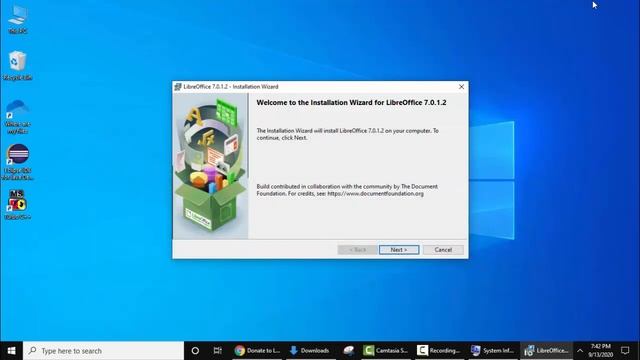Click the LibreOffice... taskbar button
The image size is (640, 360).
[547, 351]
